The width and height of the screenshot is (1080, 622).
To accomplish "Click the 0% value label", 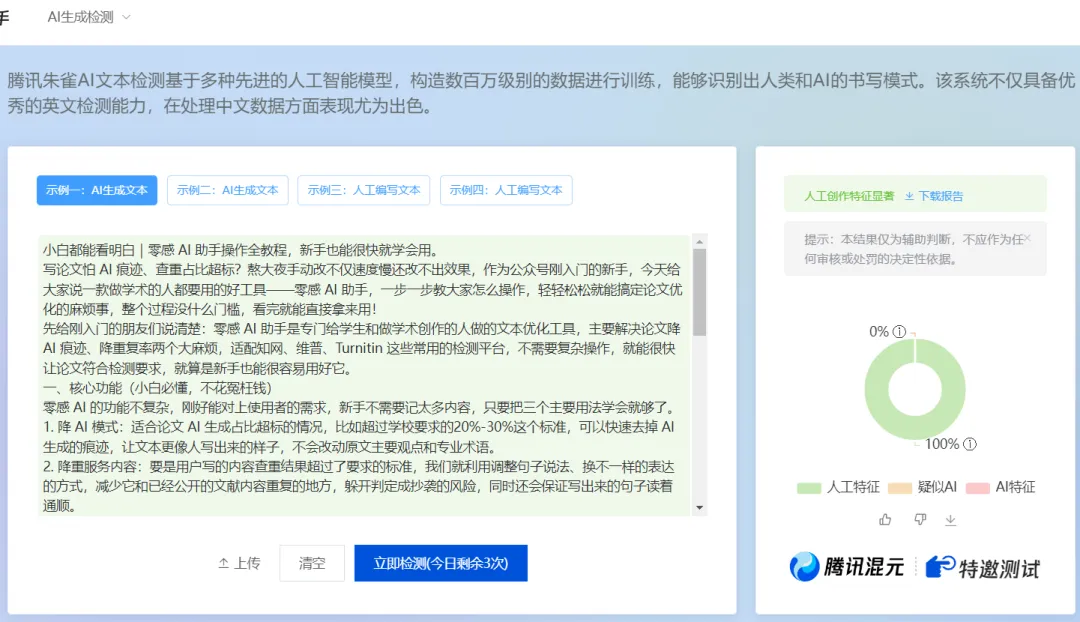I will coord(878,332).
